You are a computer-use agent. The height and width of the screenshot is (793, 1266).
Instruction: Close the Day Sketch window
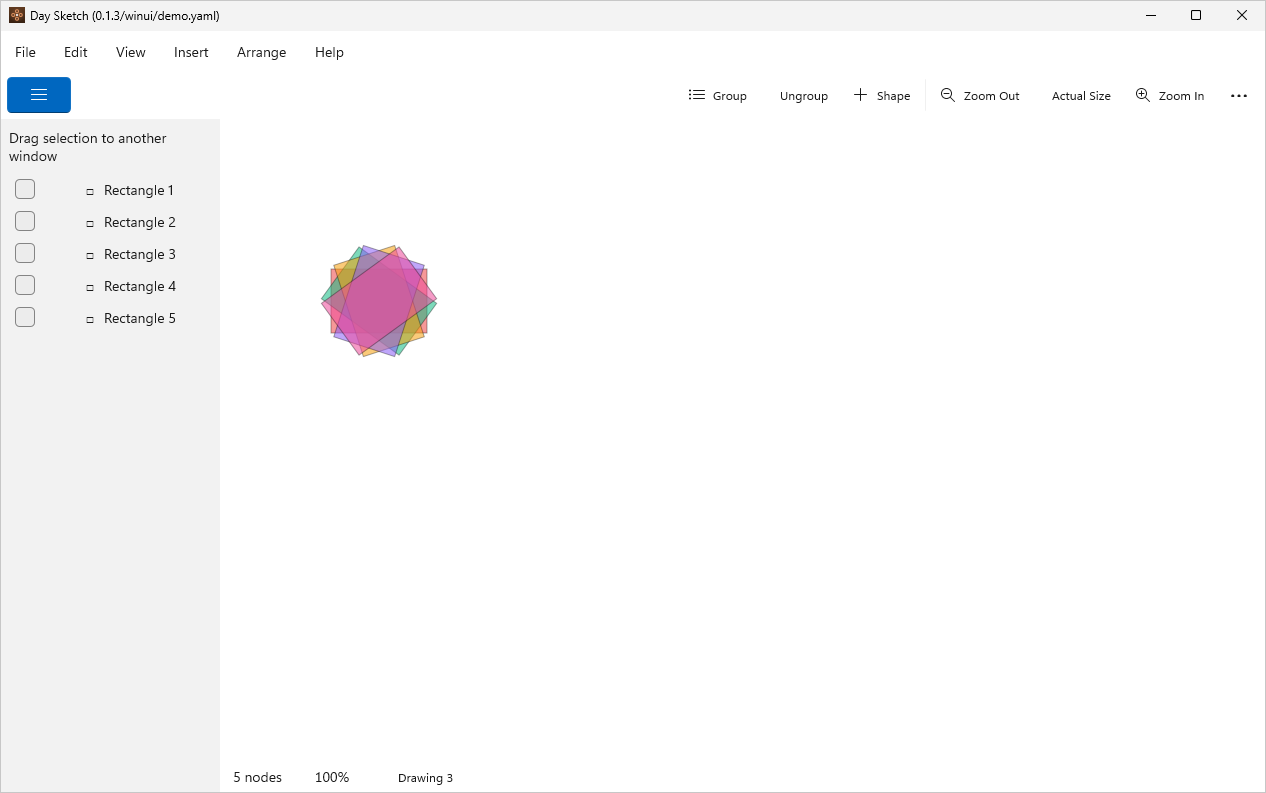click(1242, 15)
